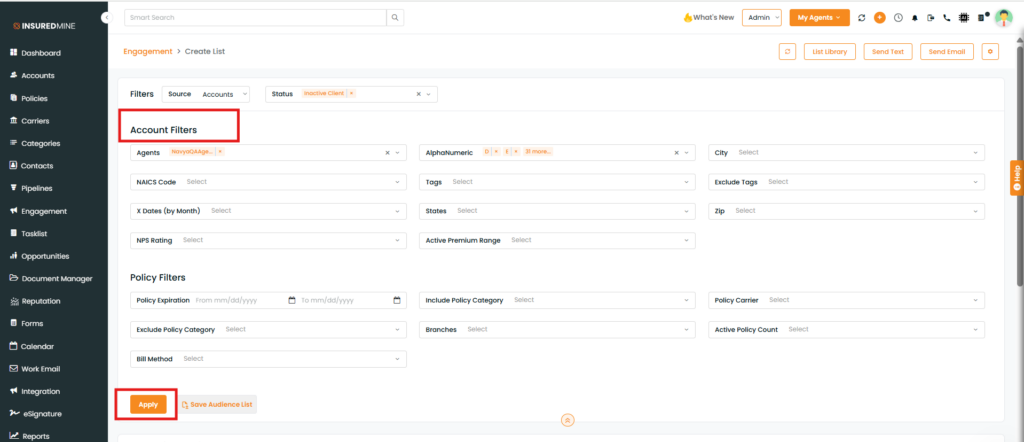Click the search magnifier icon
The width and height of the screenshot is (1024, 442).
396,17
